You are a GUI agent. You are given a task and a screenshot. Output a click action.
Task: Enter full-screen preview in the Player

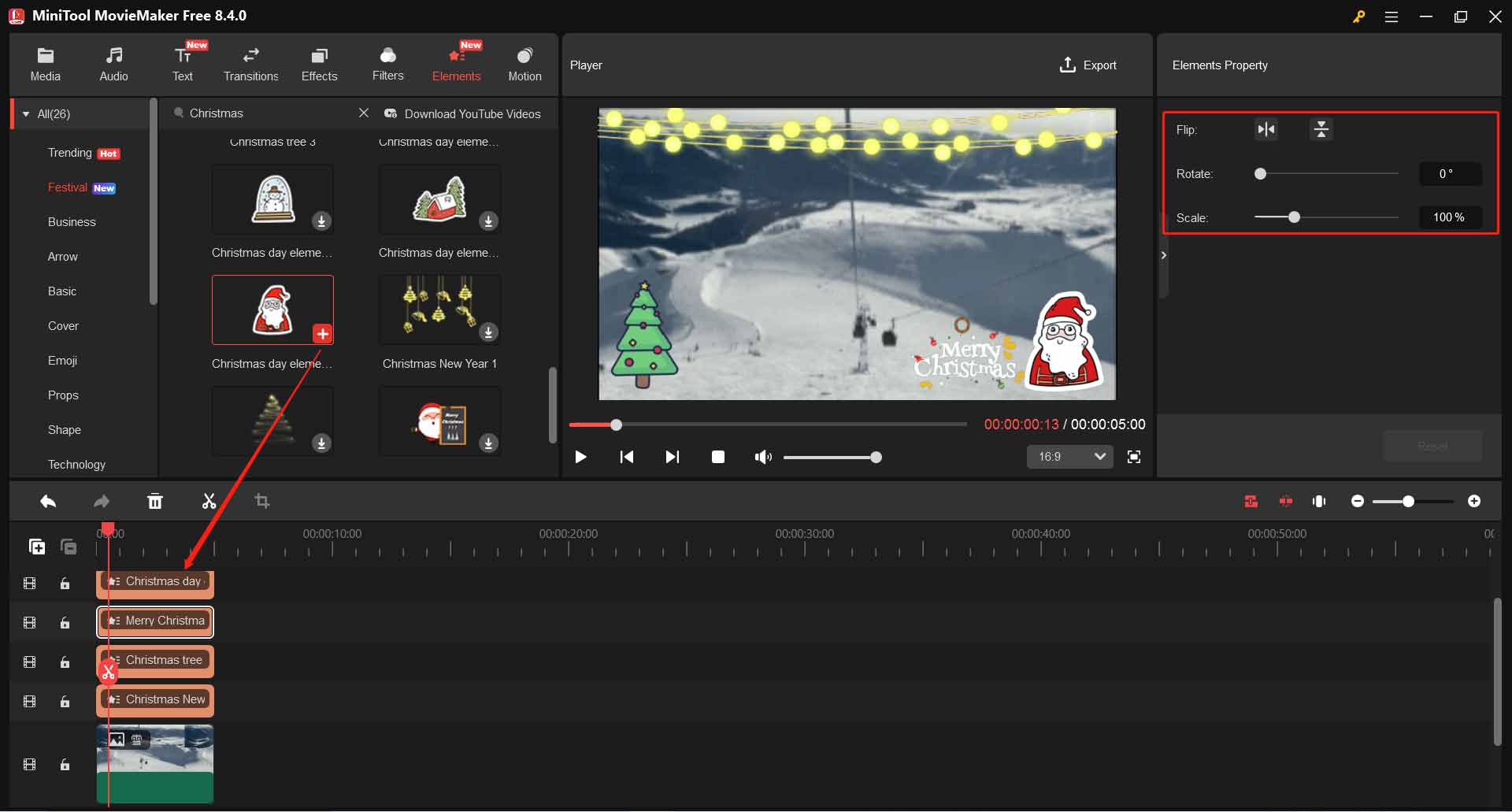pos(1134,456)
